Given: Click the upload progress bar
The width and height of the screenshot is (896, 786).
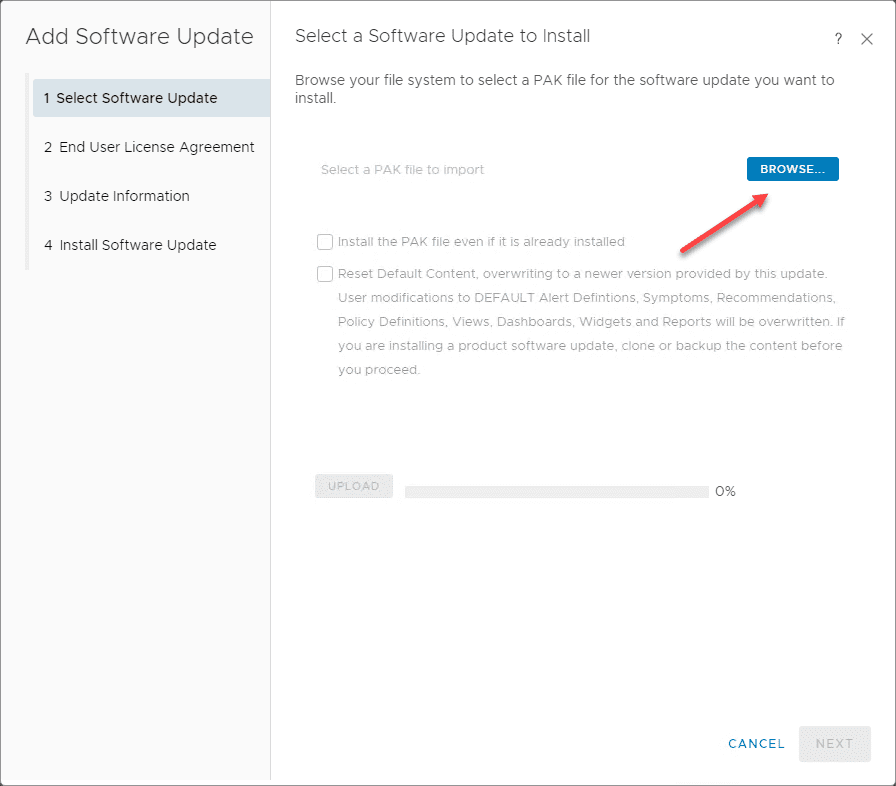Looking at the screenshot, I should pyautogui.click(x=556, y=492).
